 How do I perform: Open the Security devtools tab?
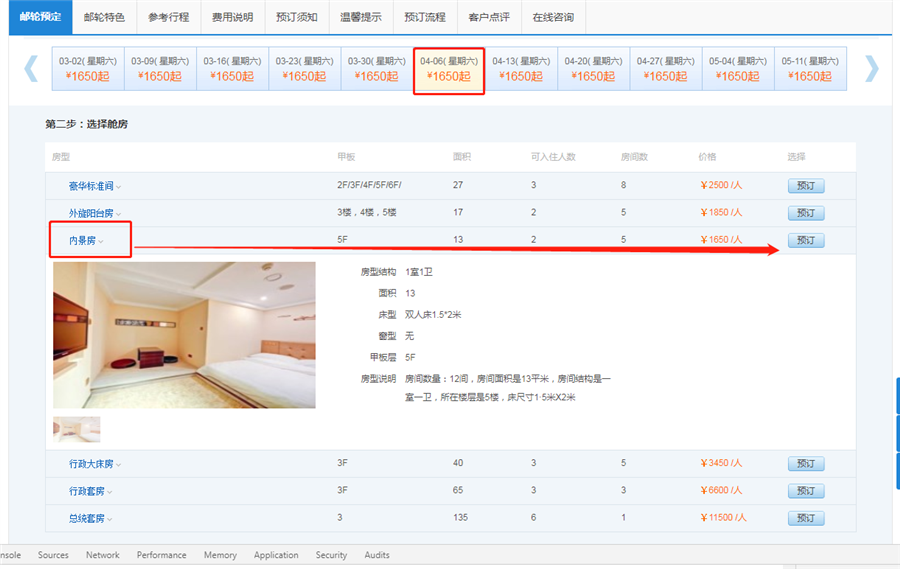pyautogui.click(x=331, y=555)
